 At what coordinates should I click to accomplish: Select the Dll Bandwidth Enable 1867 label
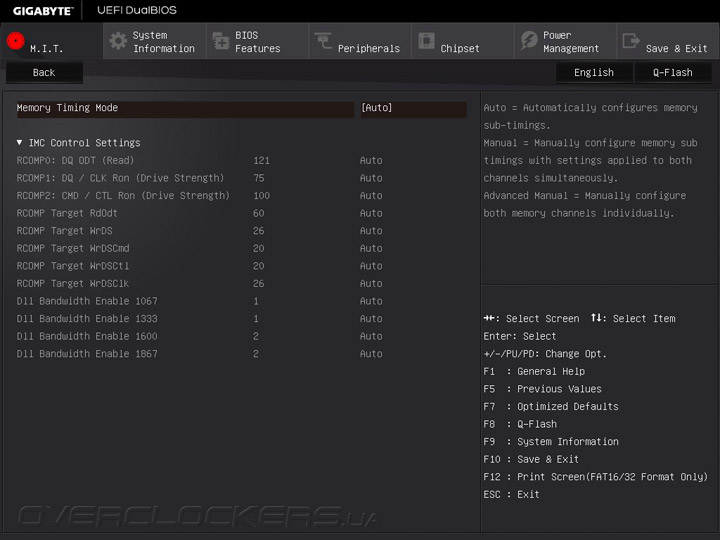tap(87, 354)
